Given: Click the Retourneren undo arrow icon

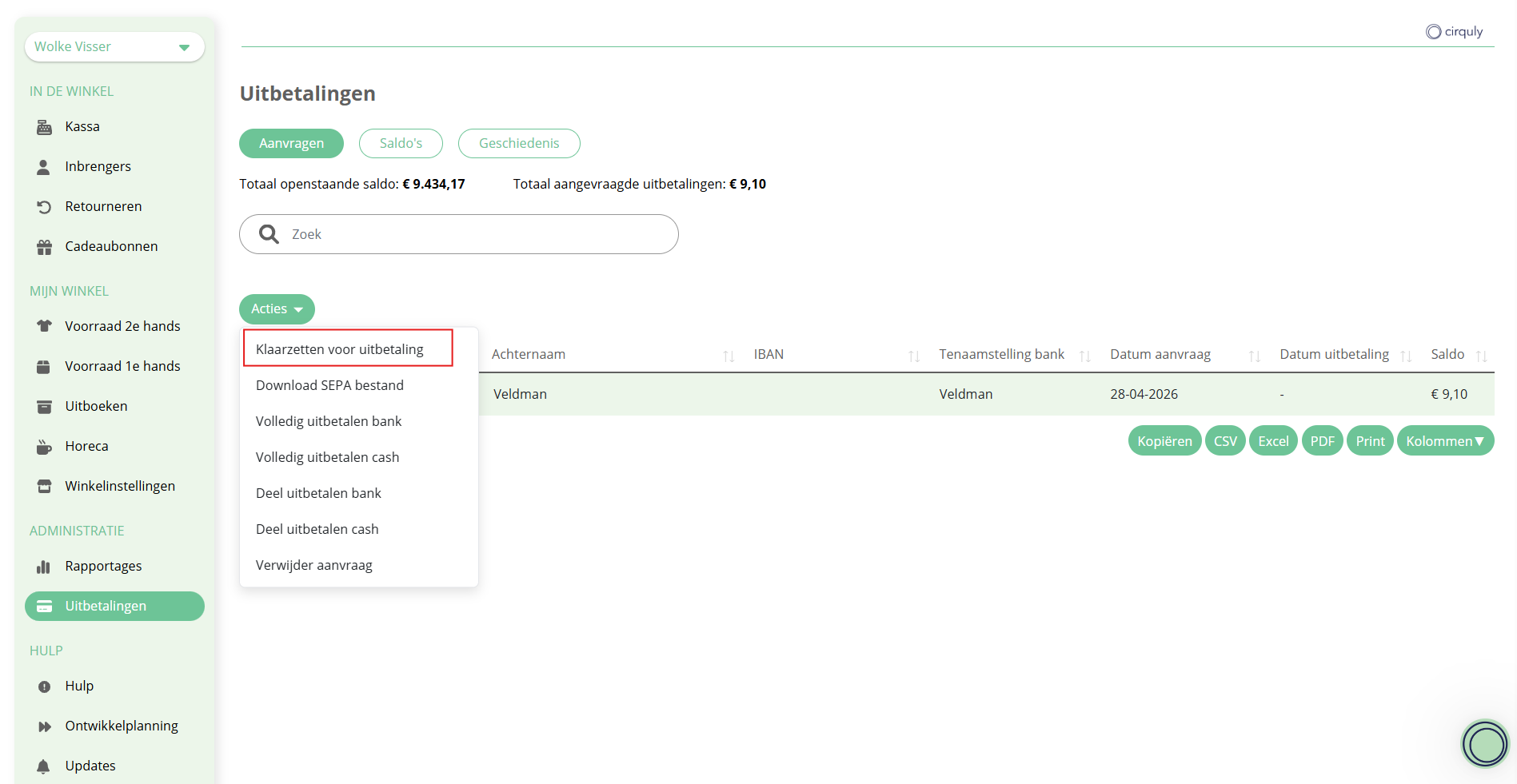Looking at the screenshot, I should pyautogui.click(x=44, y=207).
